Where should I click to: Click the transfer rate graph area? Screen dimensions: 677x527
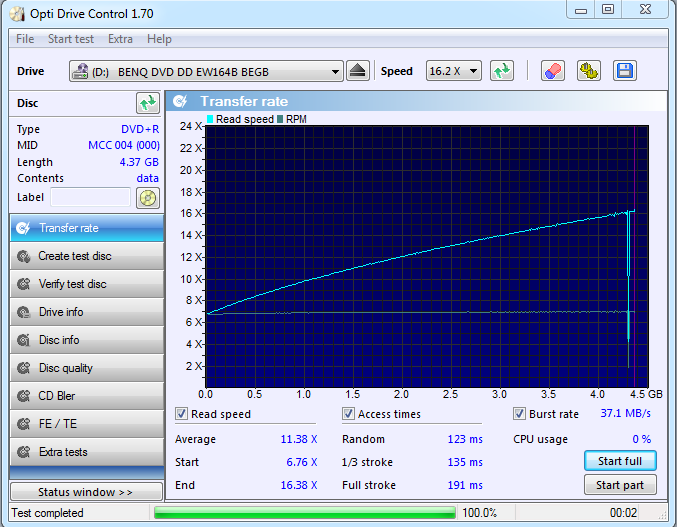(427, 256)
